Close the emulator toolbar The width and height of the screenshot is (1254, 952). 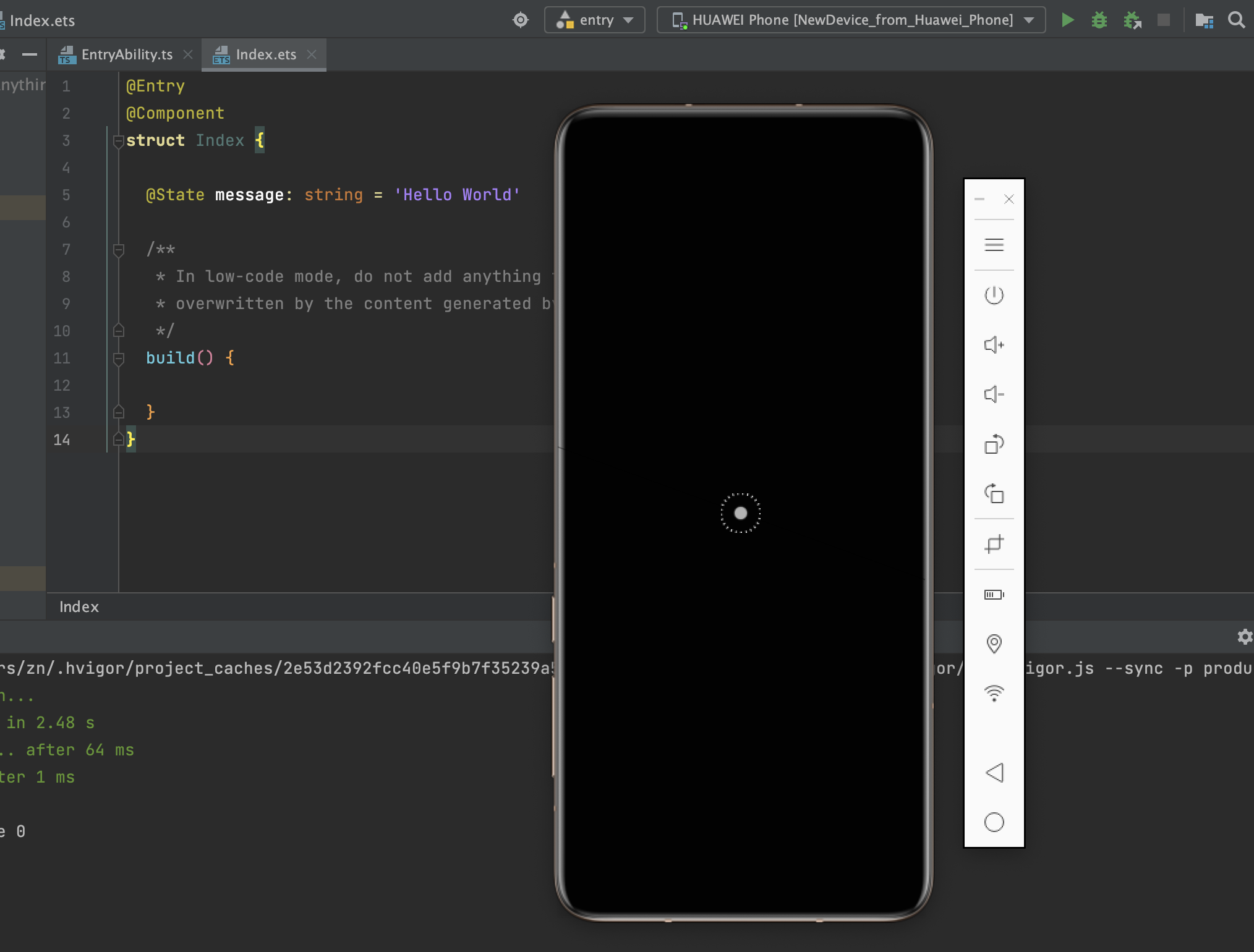pyautogui.click(x=1009, y=199)
